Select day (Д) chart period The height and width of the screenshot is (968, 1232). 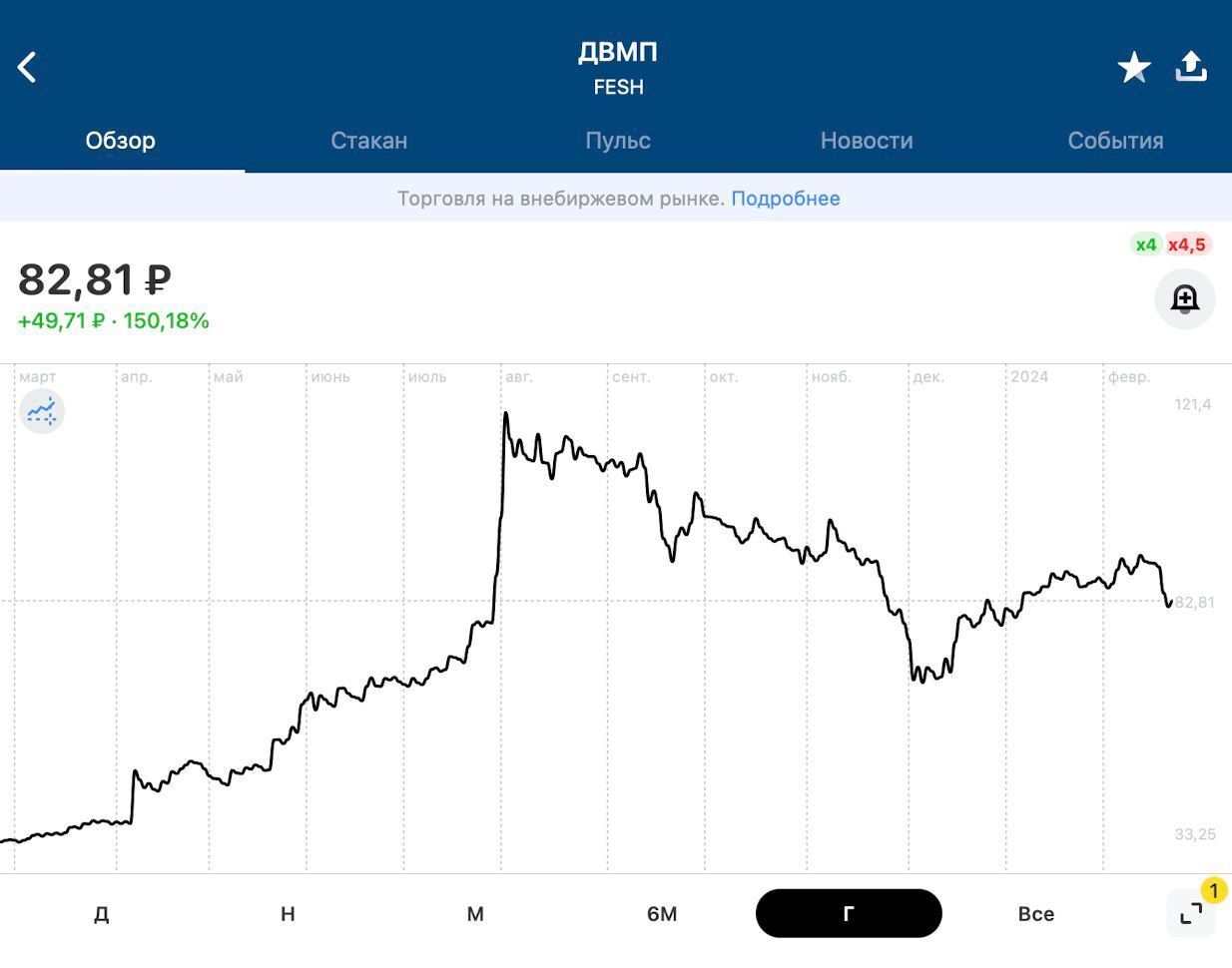click(x=101, y=914)
